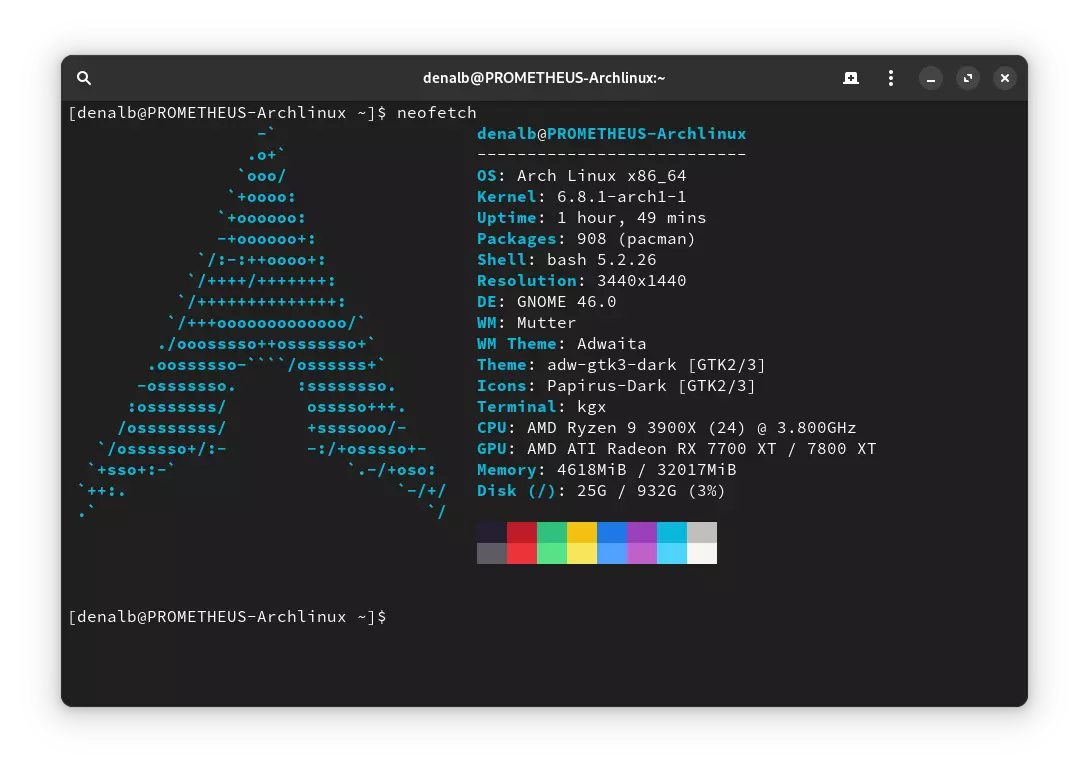
Task: Click the Uptime value 1 hour, 49 mins
Action: click(x=631, y=217)
